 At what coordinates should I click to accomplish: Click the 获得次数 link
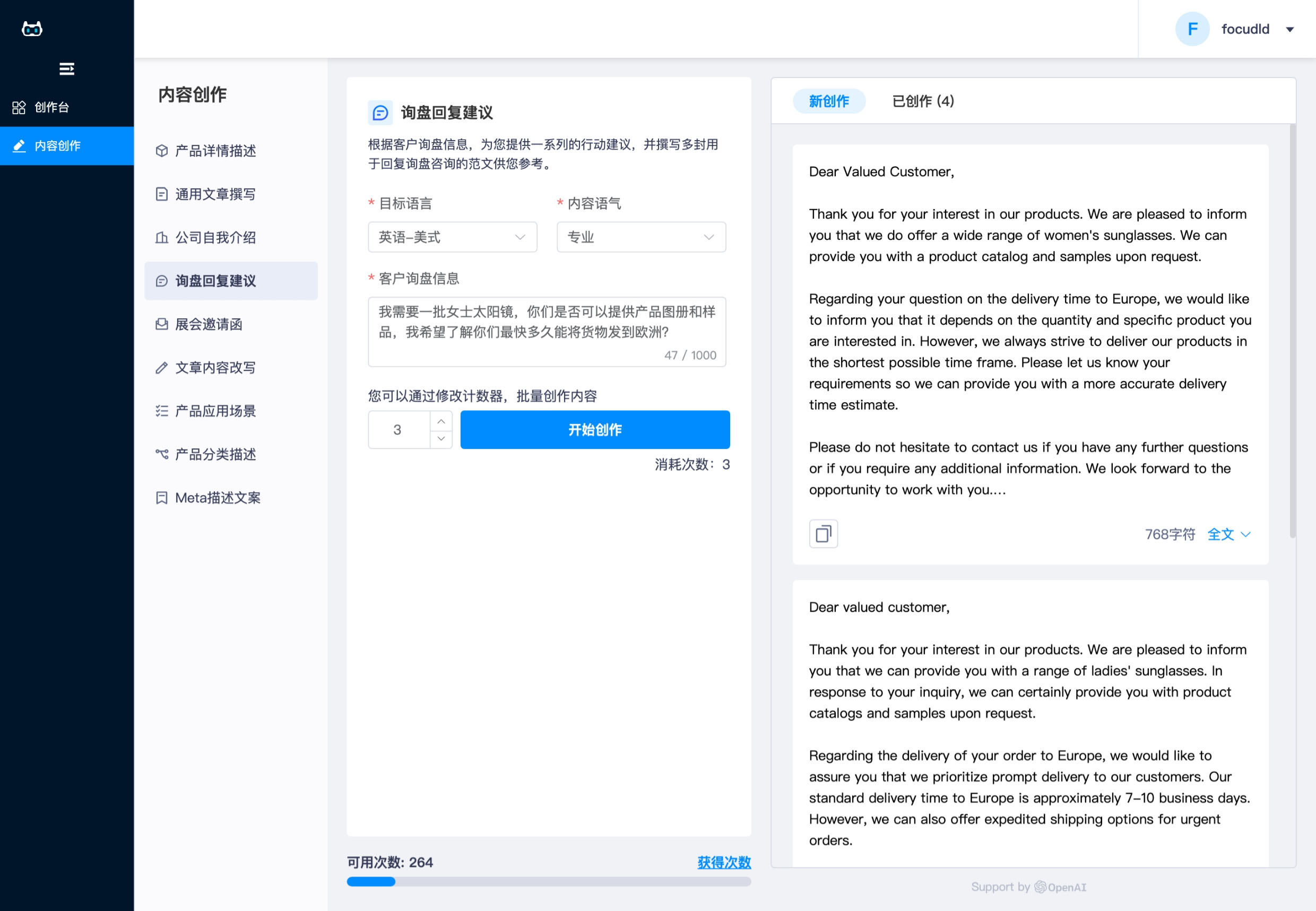click(723, 862)
